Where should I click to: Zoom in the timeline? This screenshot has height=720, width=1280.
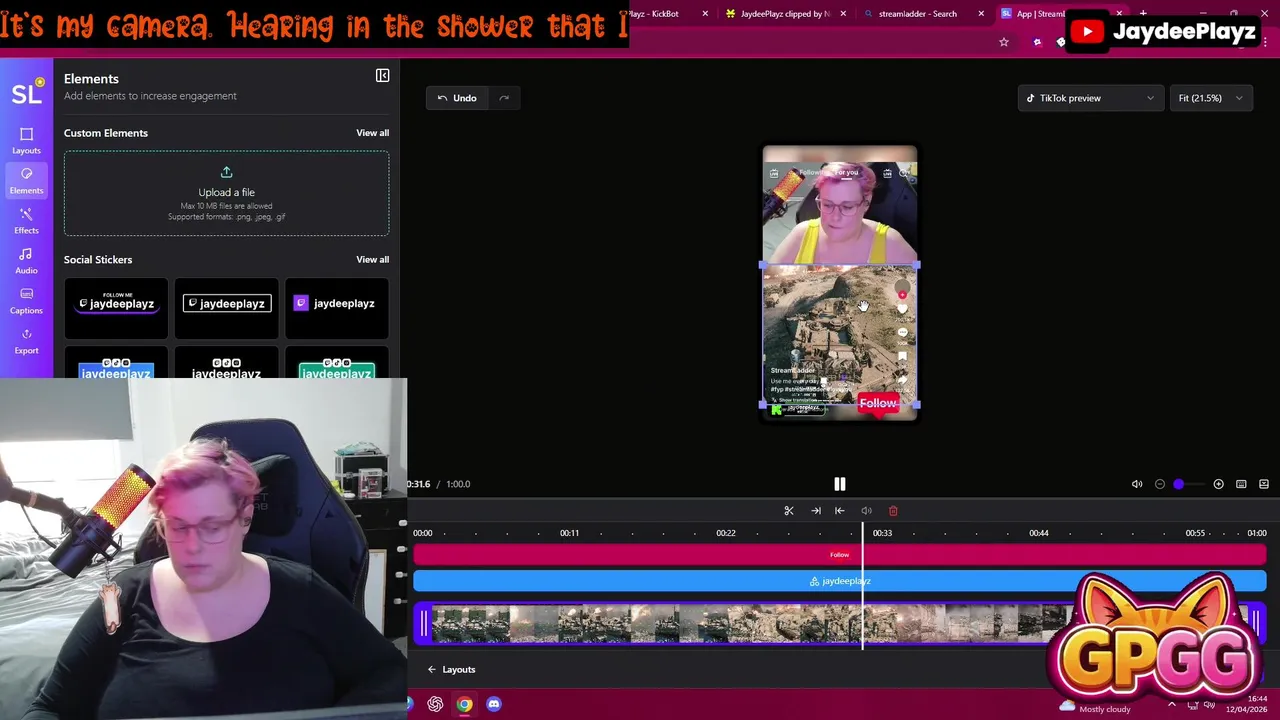1218,484
